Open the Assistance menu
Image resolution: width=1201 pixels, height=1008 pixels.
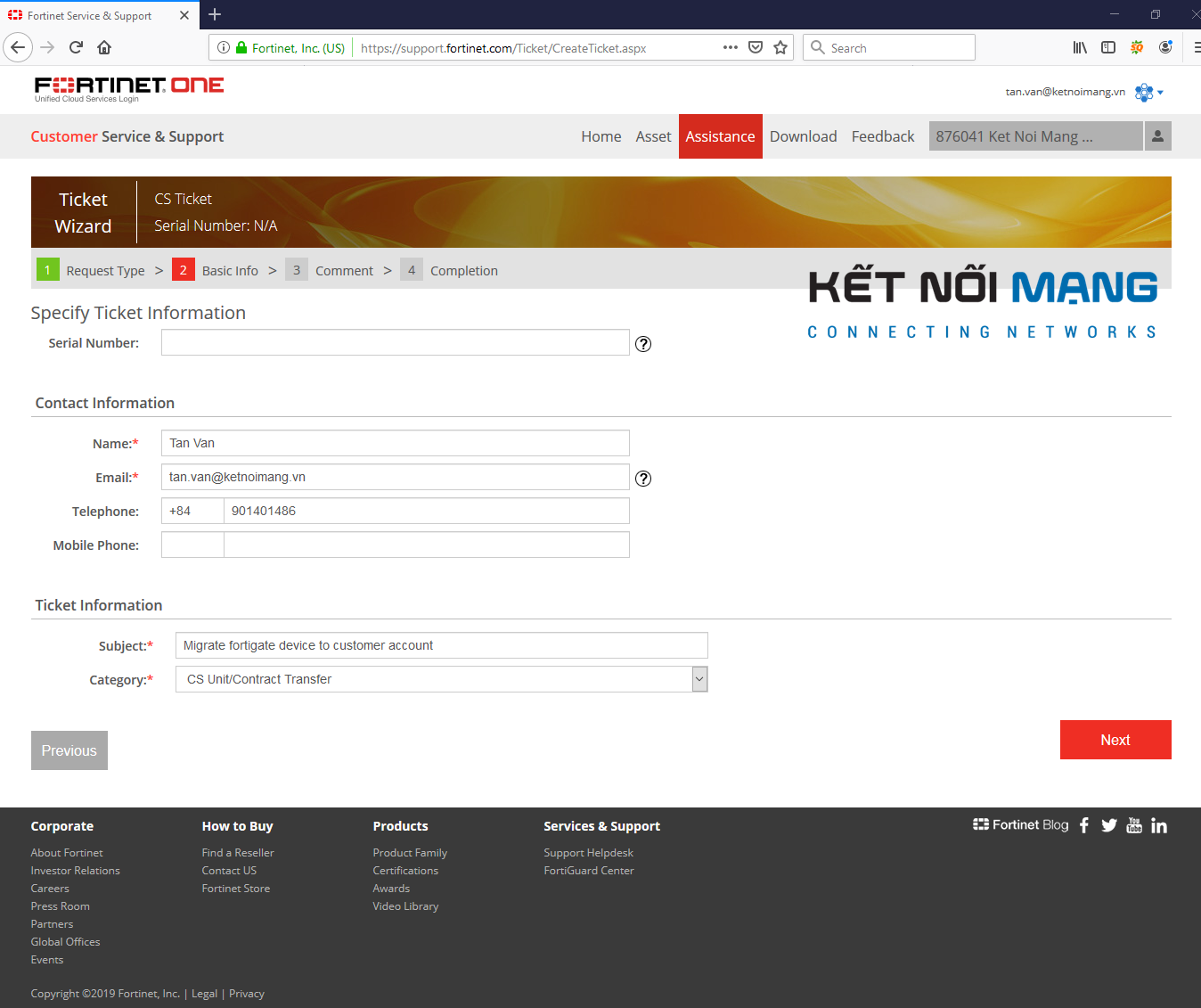720,136
